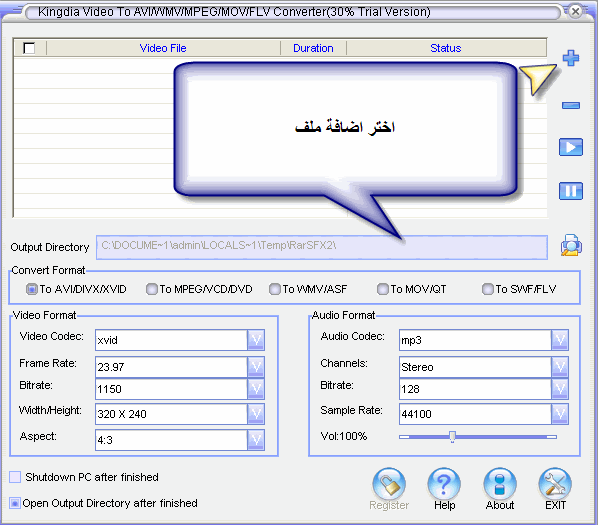Click the Duration column header
This screenshot has height=525, width=598.
pos(313,48)
